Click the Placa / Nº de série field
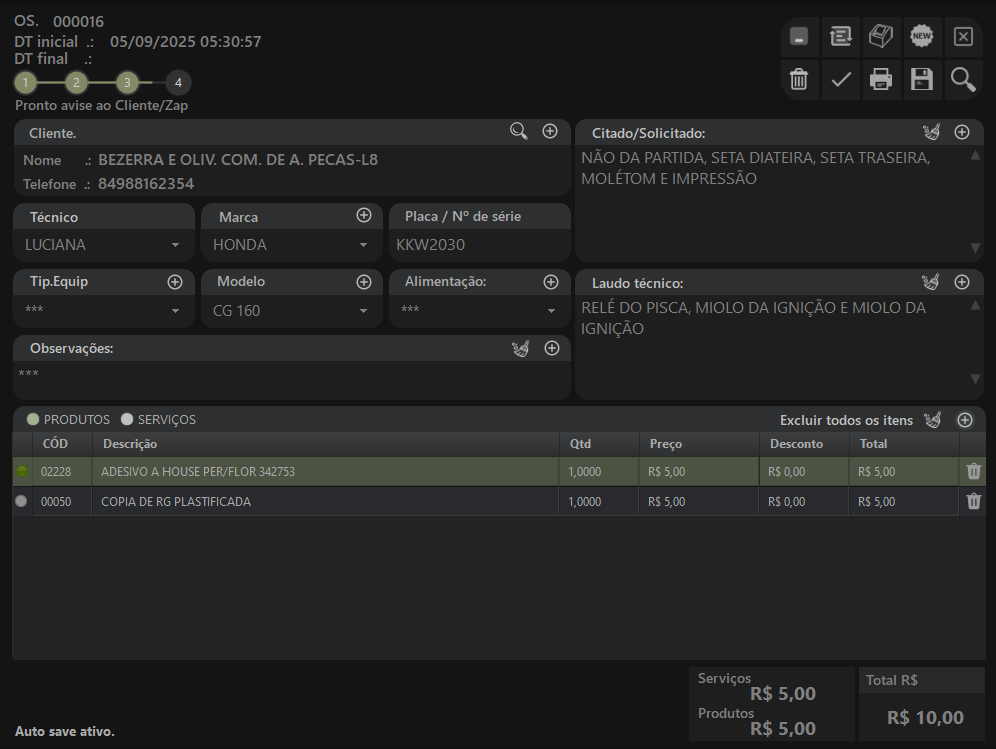The image size is (996, 749). pos(479,245)
